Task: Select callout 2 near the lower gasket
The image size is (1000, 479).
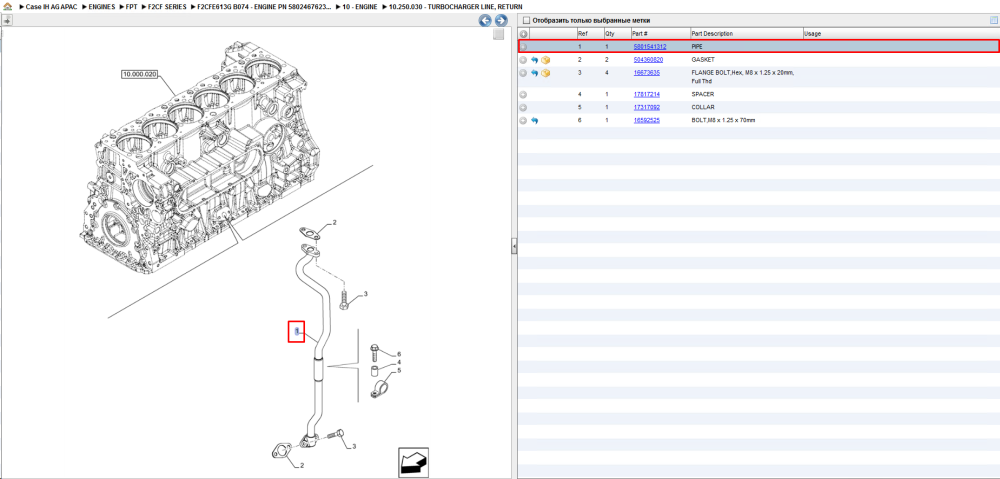Action: click(302, 466)
